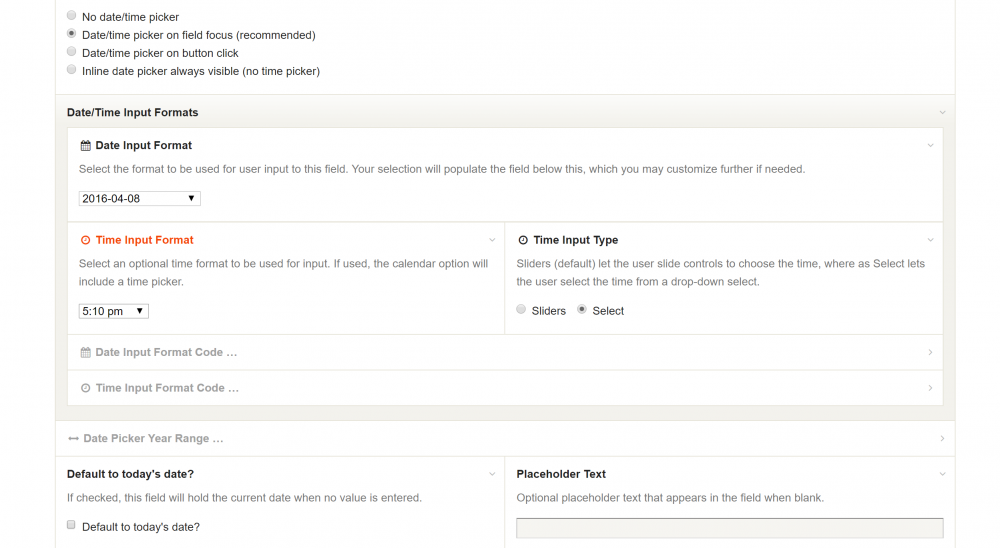Click the clock icon beside Time Input Format
This screenshot has width=1000, height=548.
click(x=85, y=241)
